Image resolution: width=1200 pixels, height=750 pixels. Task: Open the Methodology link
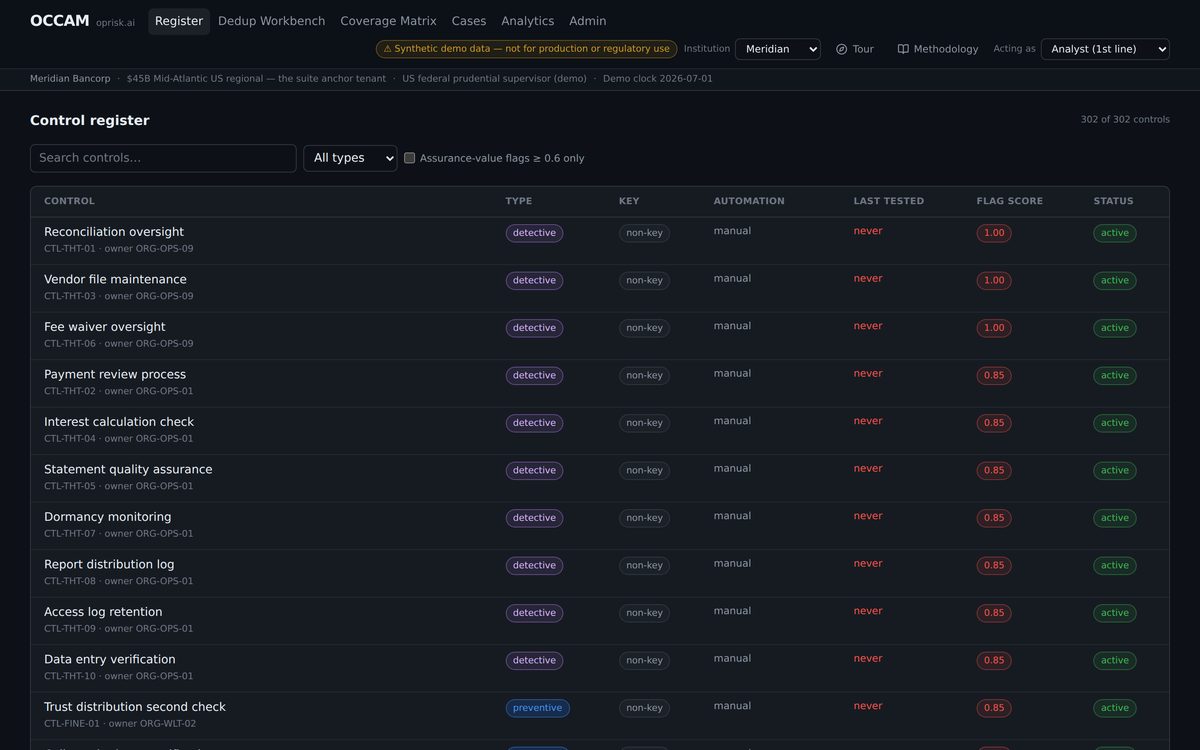[x=938, y=49]
